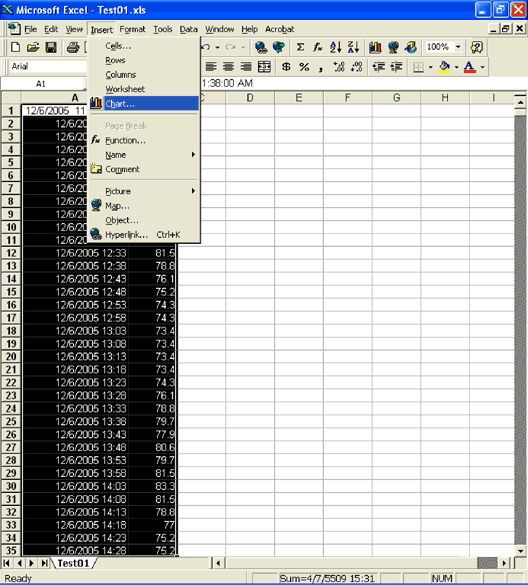Image resolution: width=528 pixels, height=585 pixels.
Task: Apply Currency Style dollar icon
Action: click(x=286, y=67)
